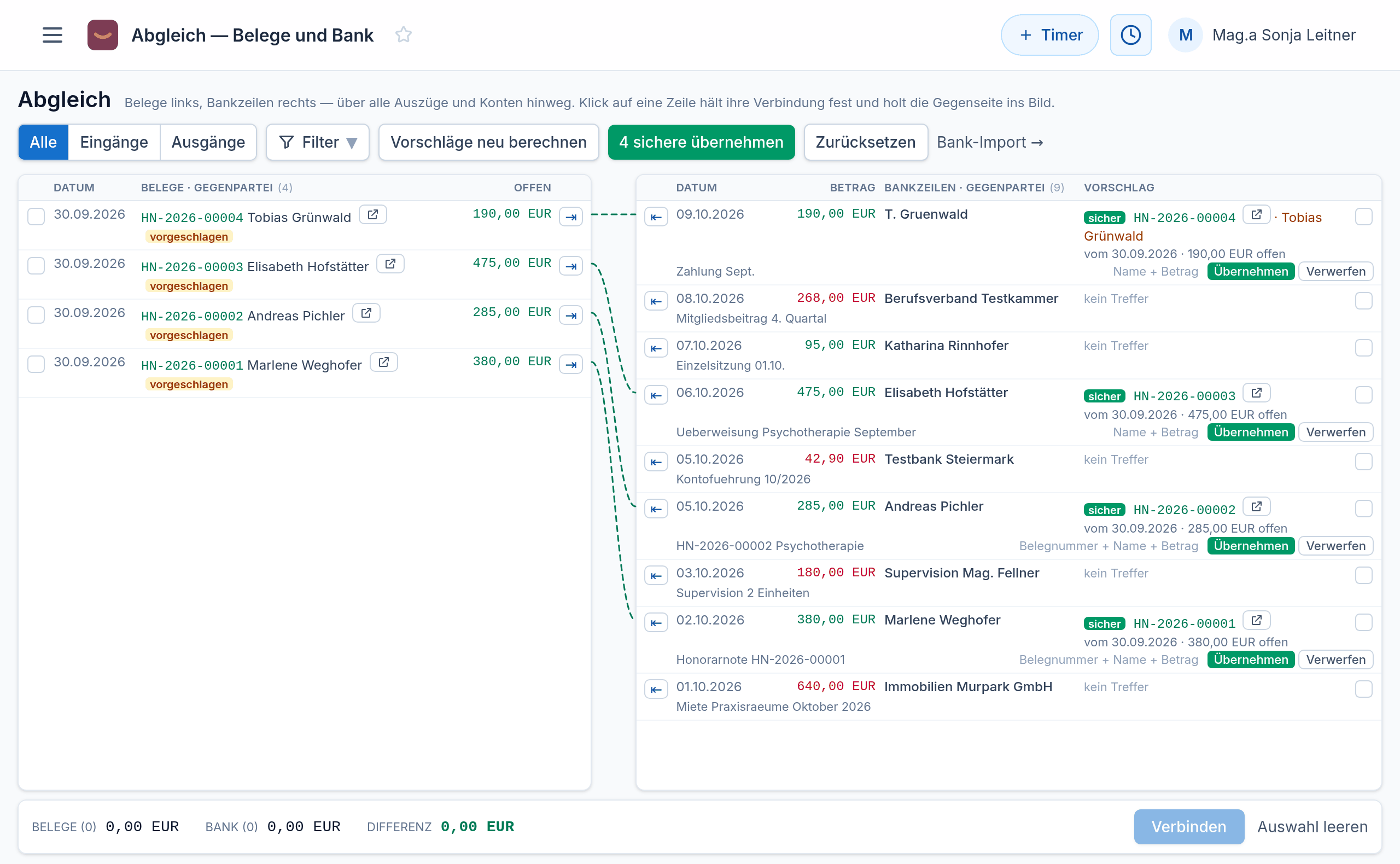Click the jump-right arrow for Marlene Weghofer receipt
The height and width of the screenshot is (864, 1400).
(x=570, y=365)
